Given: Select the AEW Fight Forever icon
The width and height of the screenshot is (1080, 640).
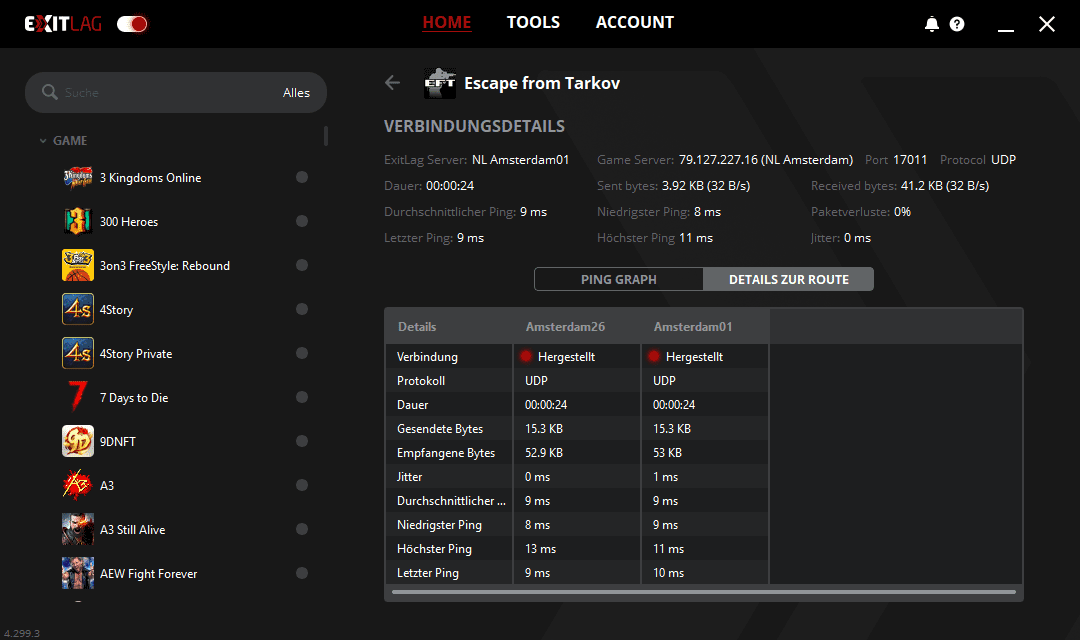Looking at the screenshot, I should [x=78, y=573].
